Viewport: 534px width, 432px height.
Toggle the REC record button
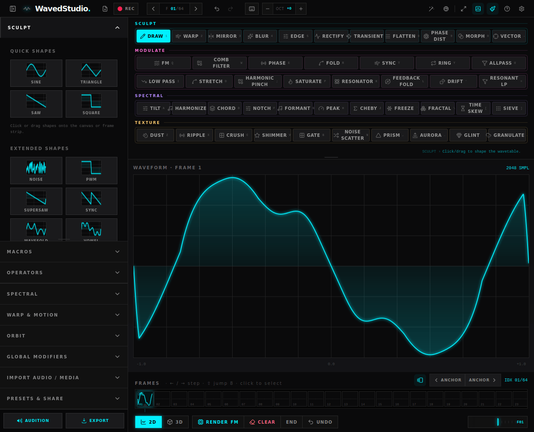(126, 9)
